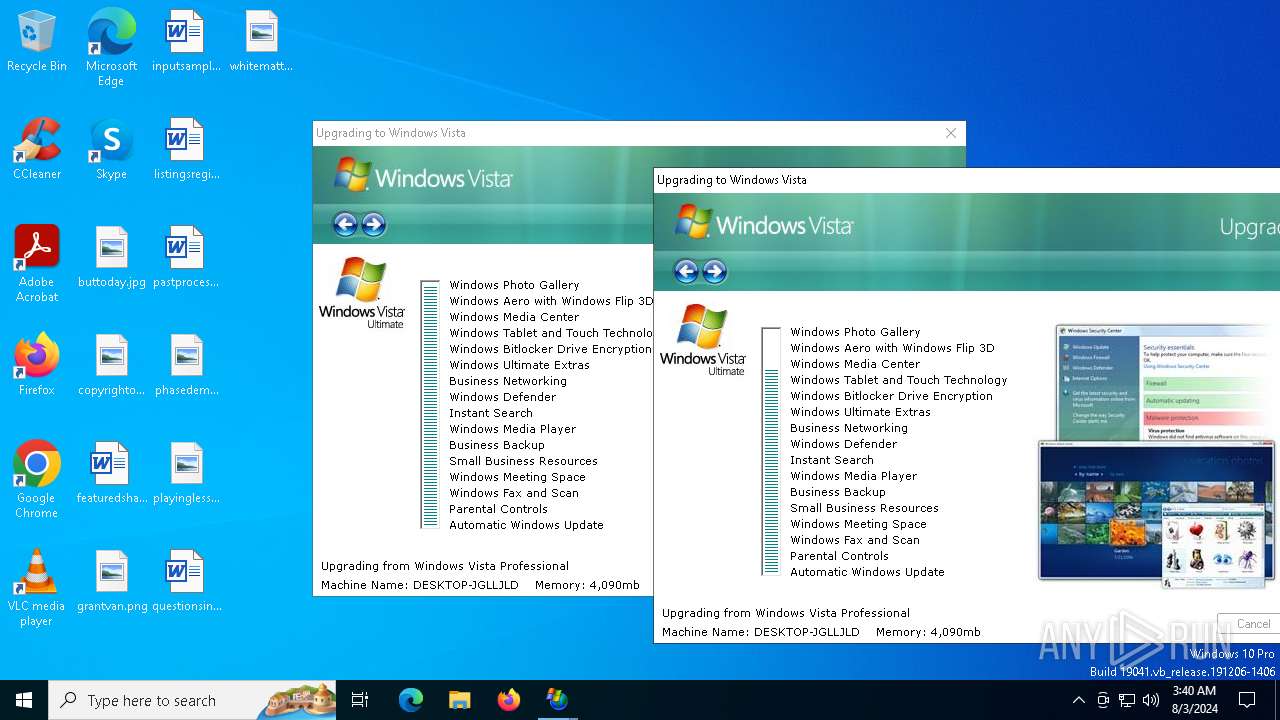1280x720 pixels.
Task: Click 'Upgrading from Windows Vista Professional' in front window
Action: click(786, 613)
